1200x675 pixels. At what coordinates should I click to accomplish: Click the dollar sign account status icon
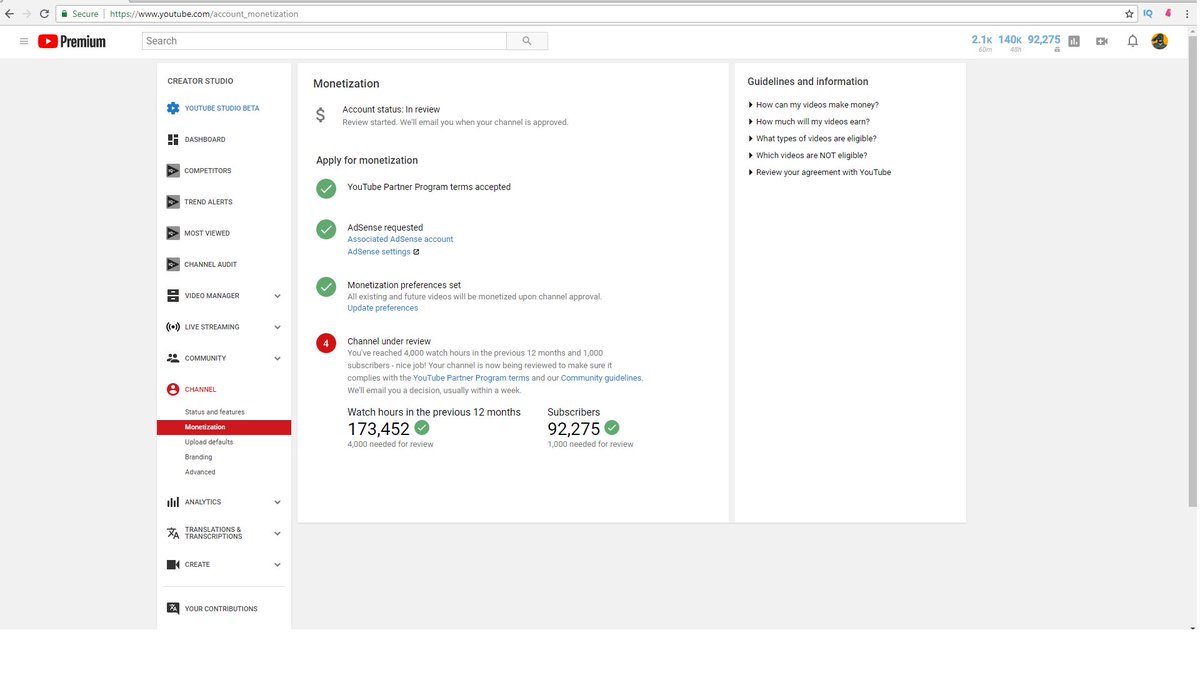[x=320, y=115]
